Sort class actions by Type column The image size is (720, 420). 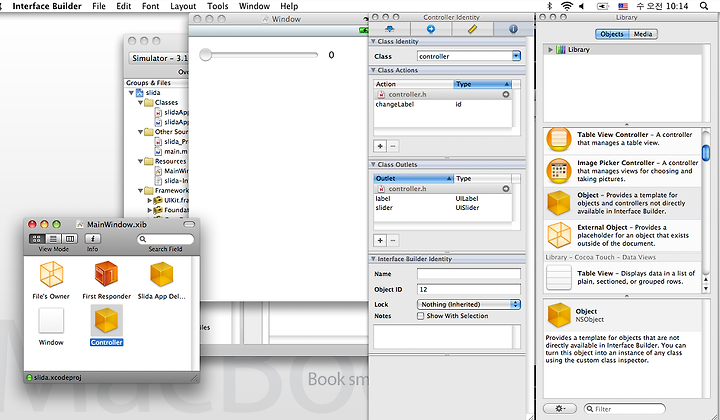click(483, 84)
